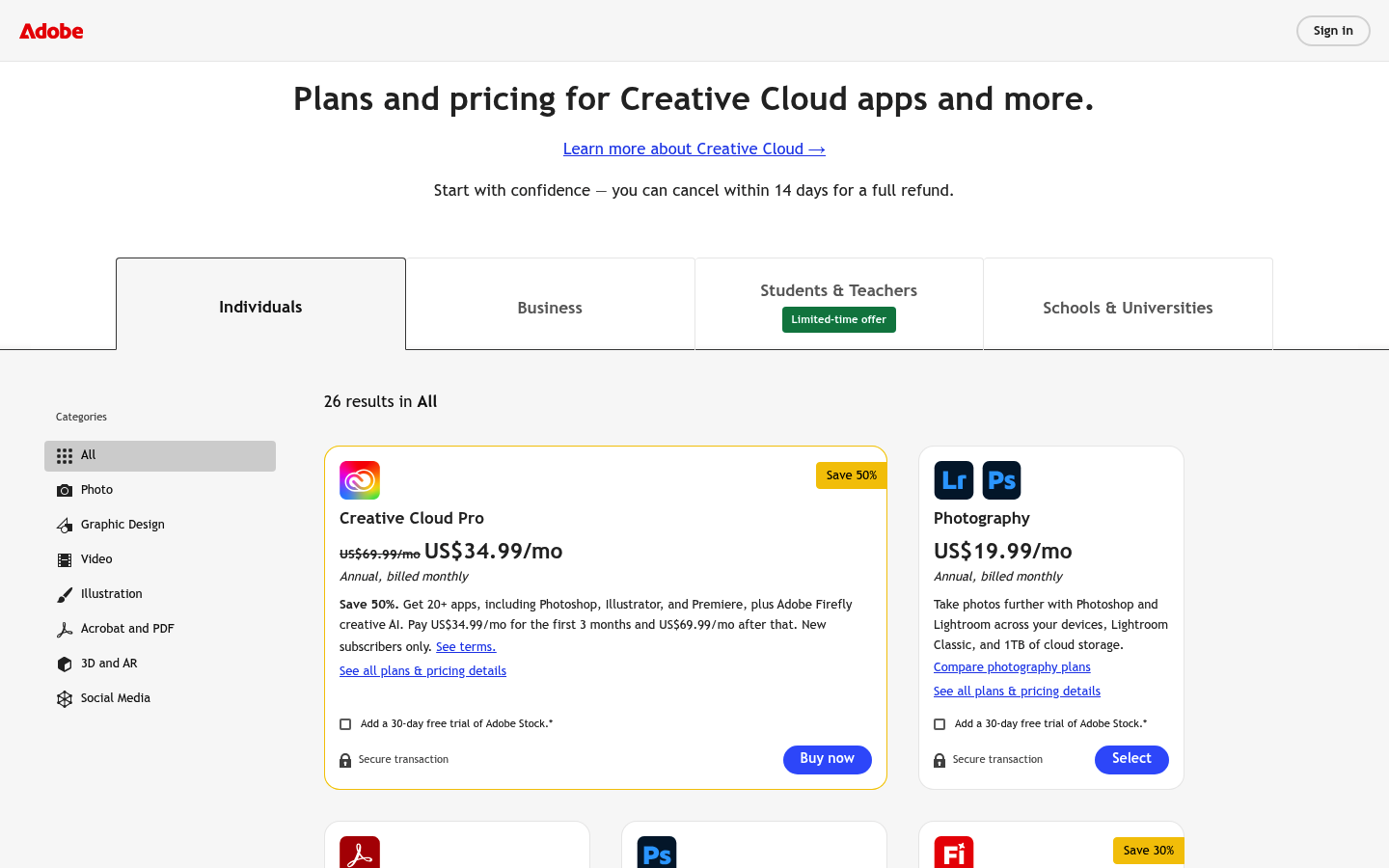Filter plans by Social Media category
Viewport: 1389px width, 868px height.
click(160, 699)
